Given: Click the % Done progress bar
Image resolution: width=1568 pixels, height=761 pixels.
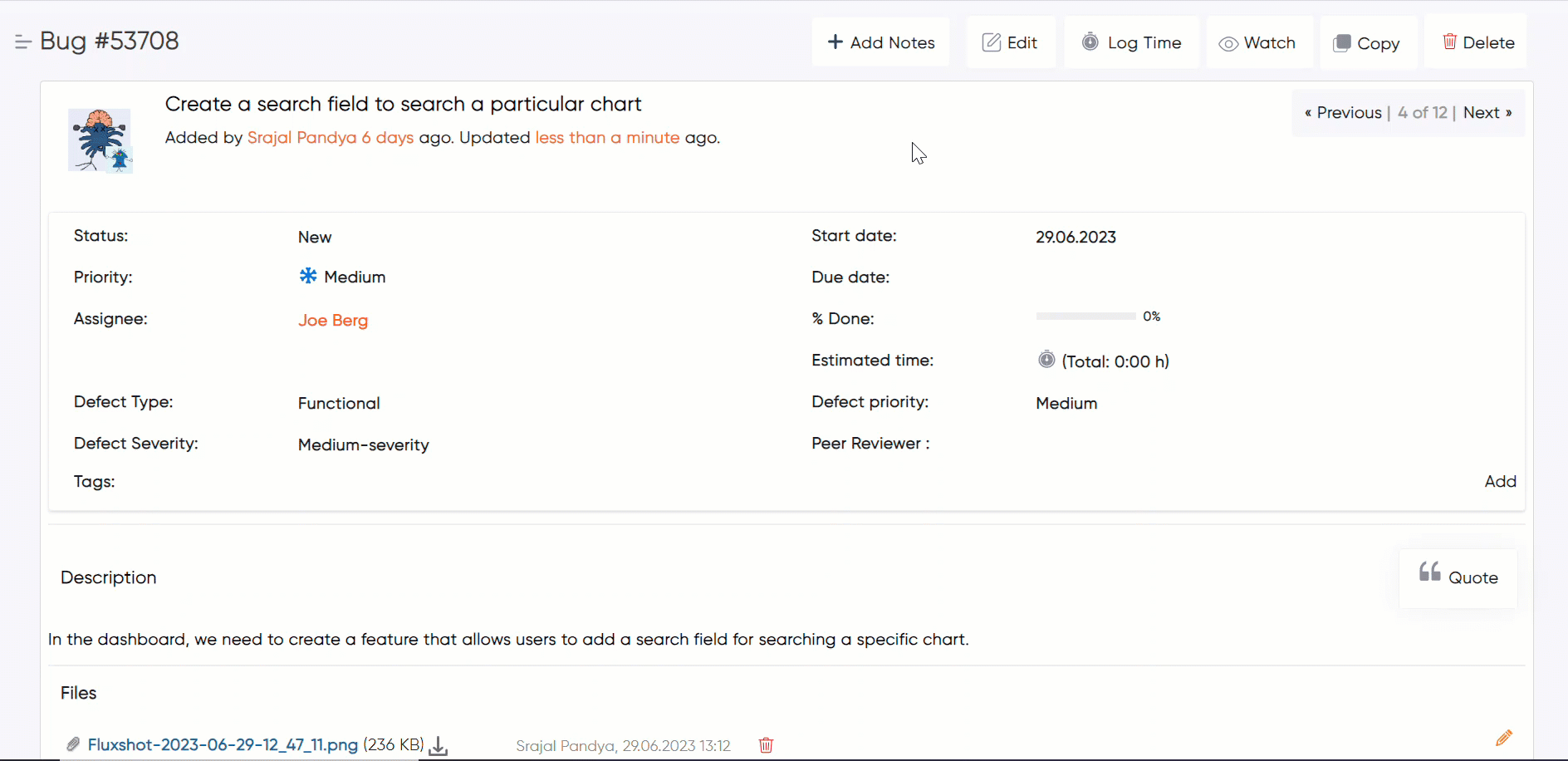Looking at the screenshot, I should pyautogui.click(x=1085, y=317).
